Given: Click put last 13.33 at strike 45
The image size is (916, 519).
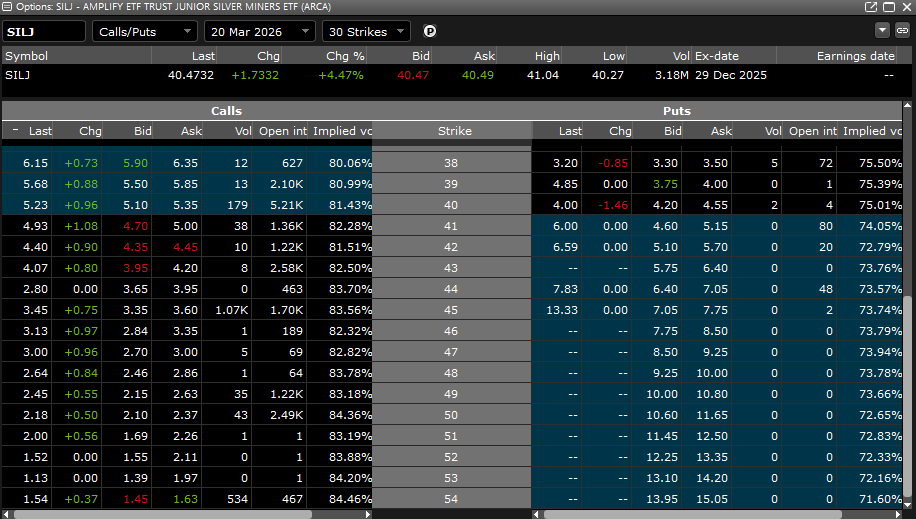Looking at the screenshot, I should pyautogui.click(x=562, y=310).
